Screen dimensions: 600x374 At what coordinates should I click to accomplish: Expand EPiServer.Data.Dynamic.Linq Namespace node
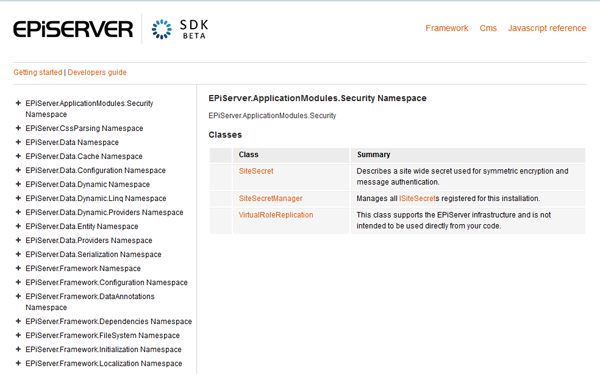point(18,198)
